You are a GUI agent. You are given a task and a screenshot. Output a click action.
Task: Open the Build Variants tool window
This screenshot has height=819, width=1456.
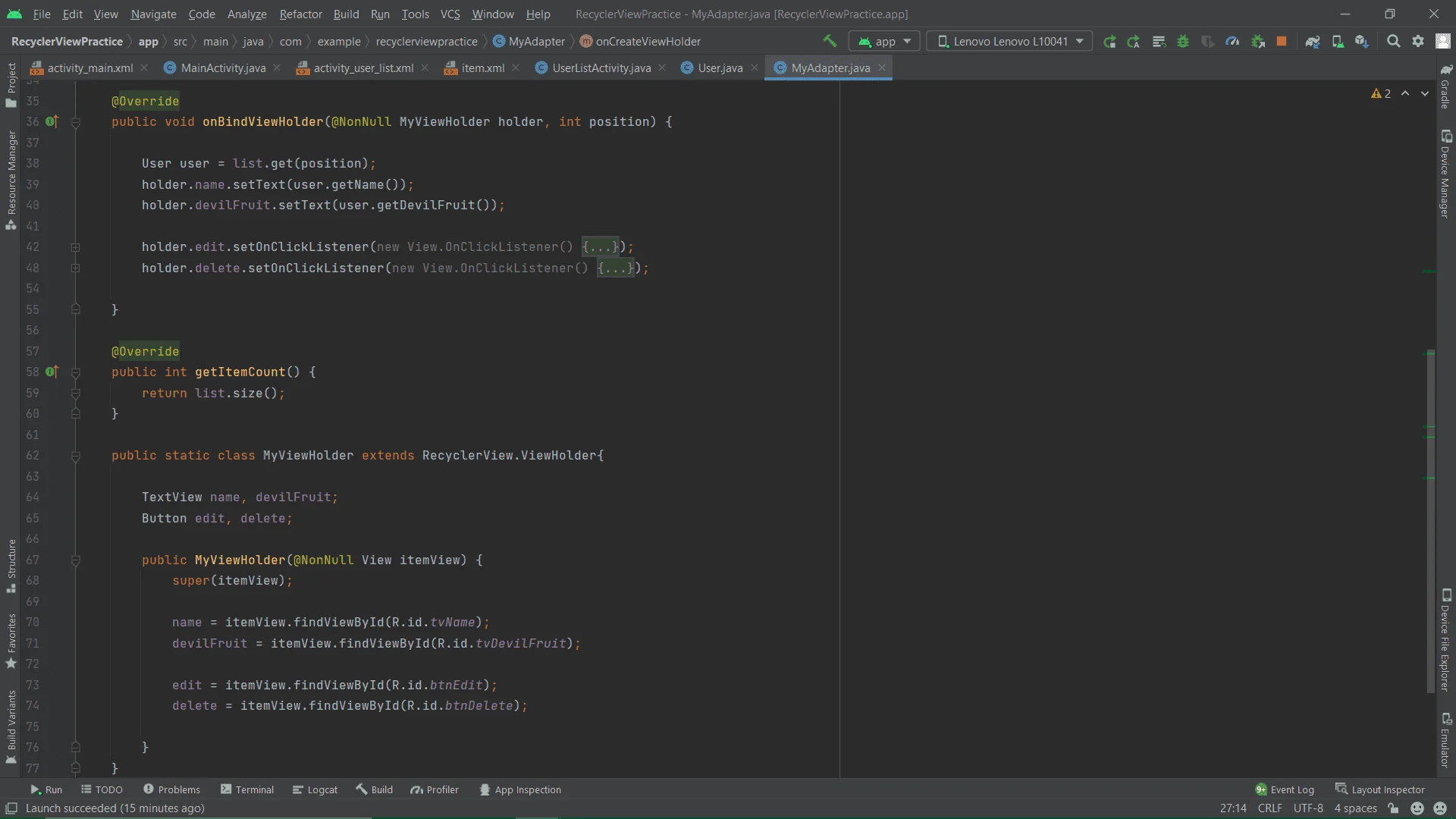11,726
